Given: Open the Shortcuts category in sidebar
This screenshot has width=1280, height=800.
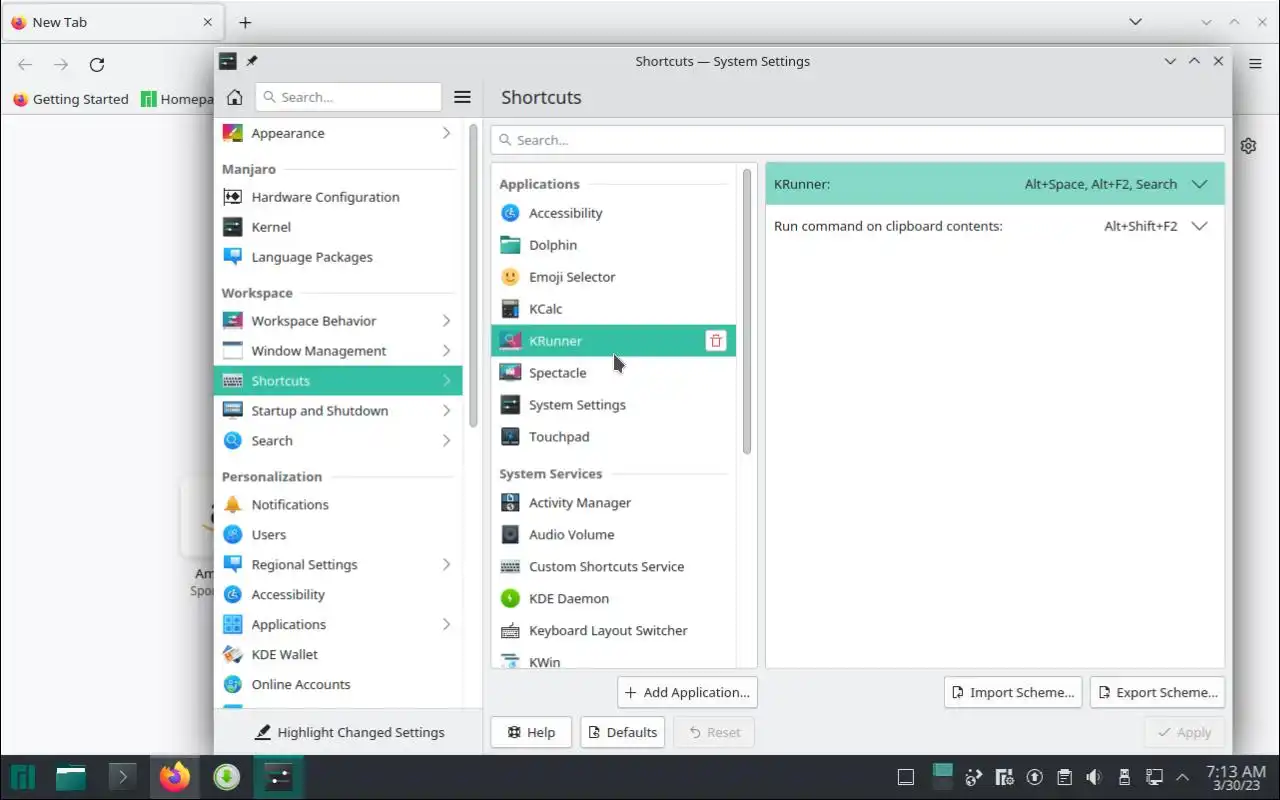Looking at the screenshot, I should [338, 381].
